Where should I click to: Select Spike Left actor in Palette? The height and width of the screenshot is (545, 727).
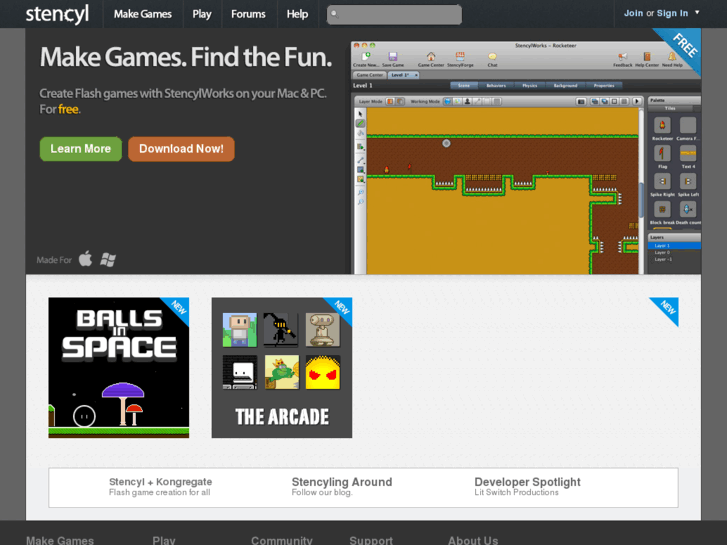click(x=688, y=185)
